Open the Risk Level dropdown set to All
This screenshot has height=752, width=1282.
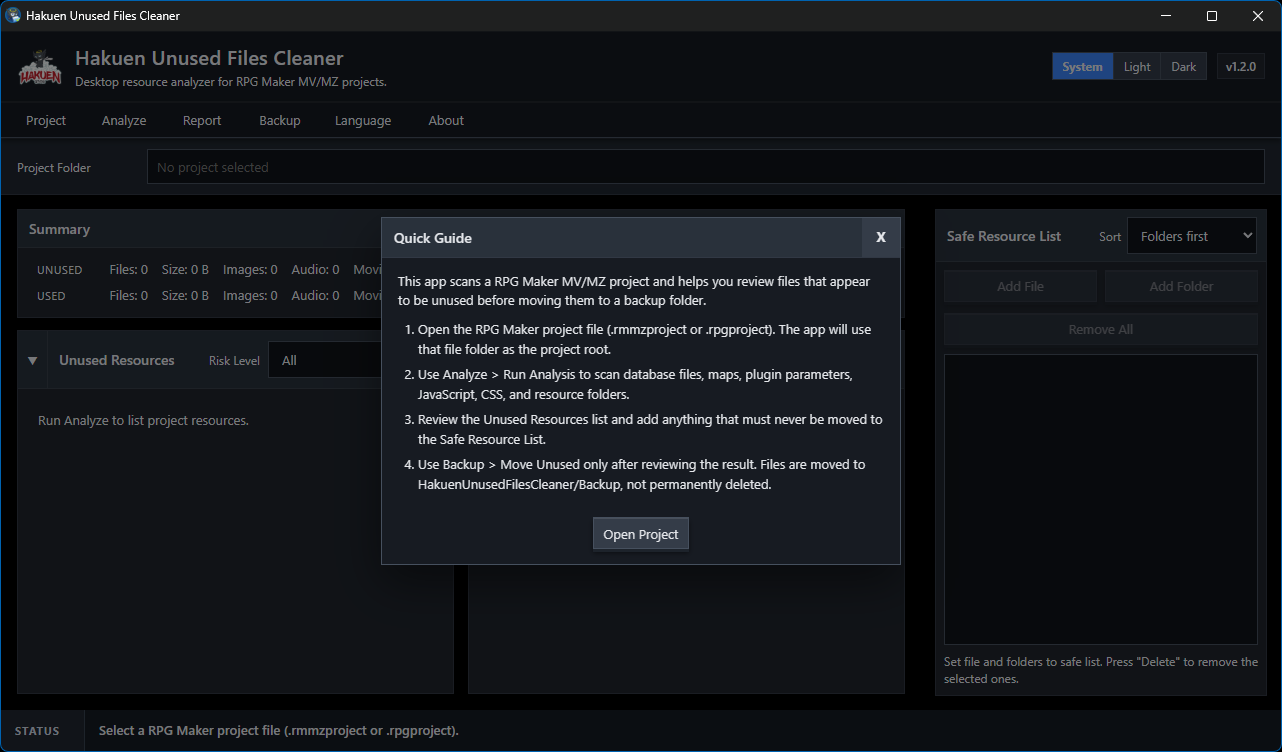(325, 360)
